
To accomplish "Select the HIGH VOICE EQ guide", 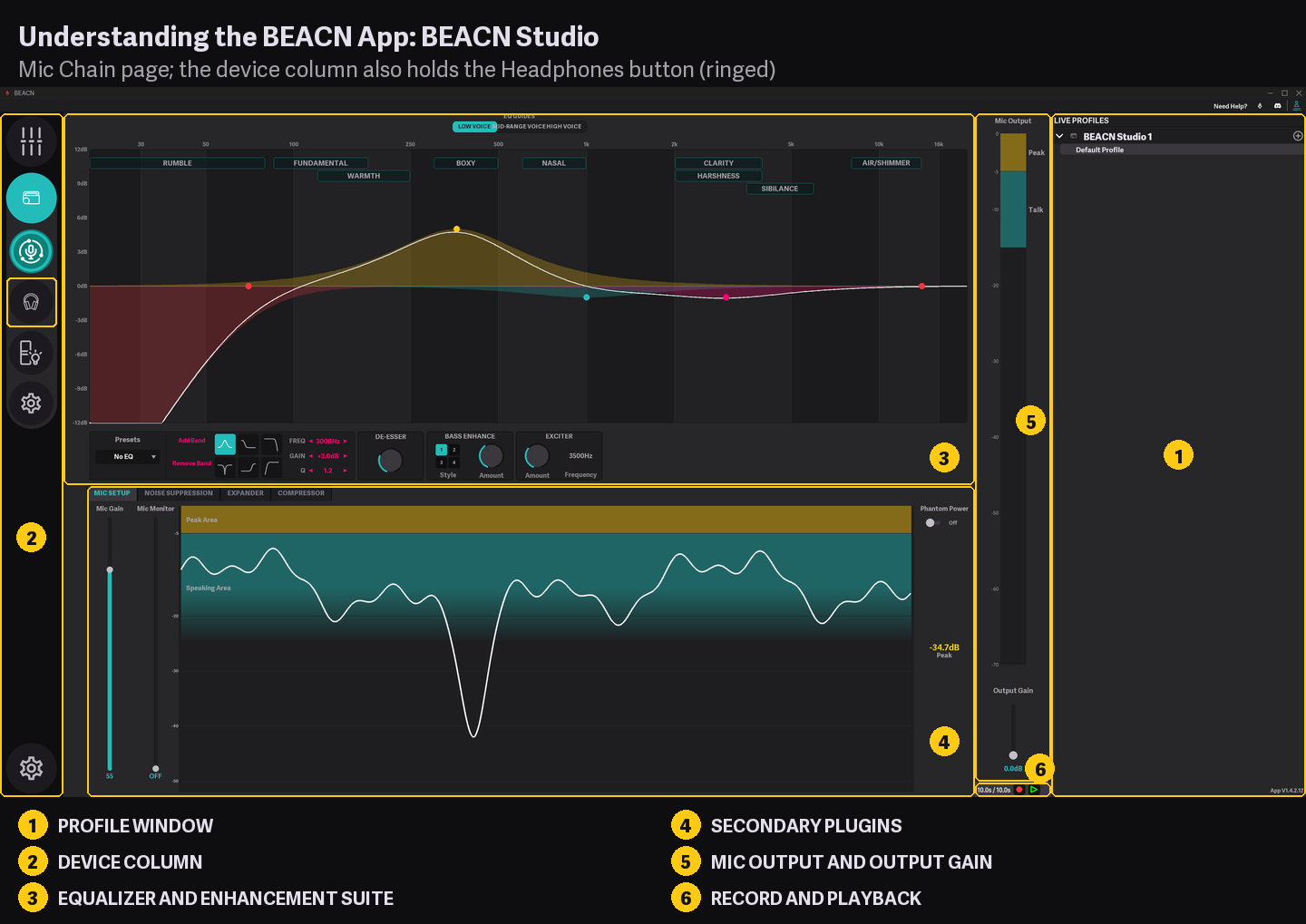I will 564,127.
